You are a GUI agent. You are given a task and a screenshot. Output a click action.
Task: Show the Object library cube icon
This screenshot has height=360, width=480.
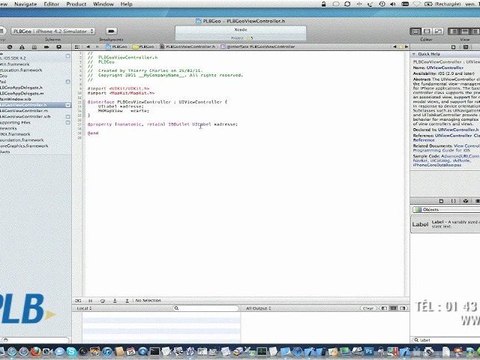[x=466, y=201]
